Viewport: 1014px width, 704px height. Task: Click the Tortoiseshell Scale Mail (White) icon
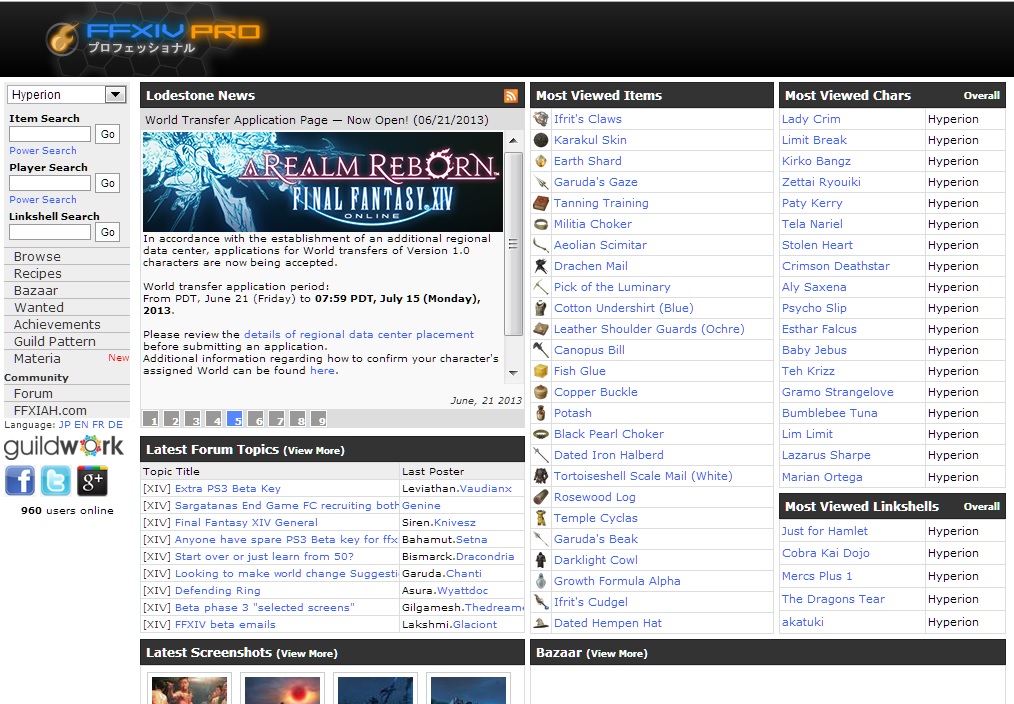(x=541, y=476)
